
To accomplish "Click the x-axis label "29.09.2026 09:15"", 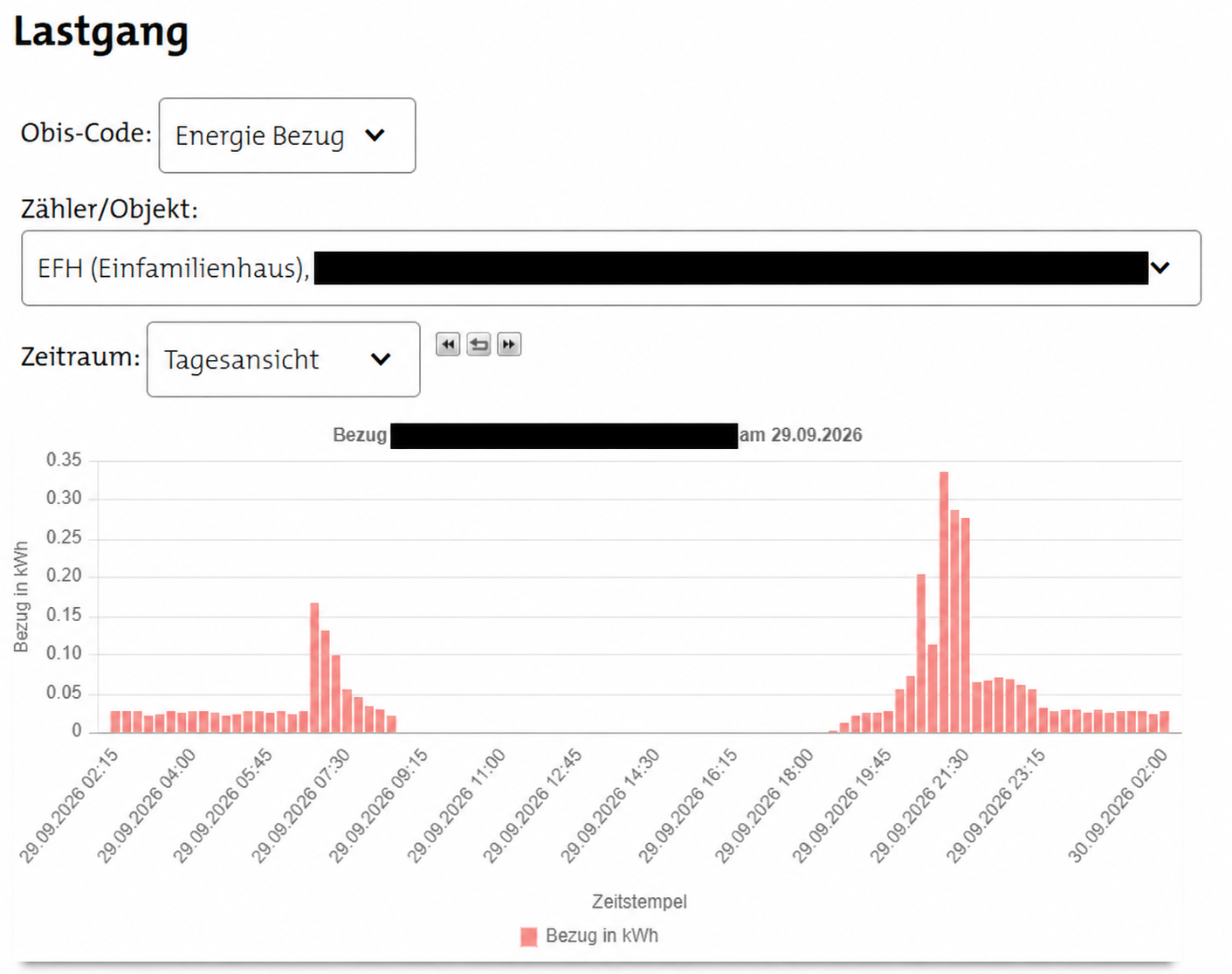I will [x=378, y=805].
